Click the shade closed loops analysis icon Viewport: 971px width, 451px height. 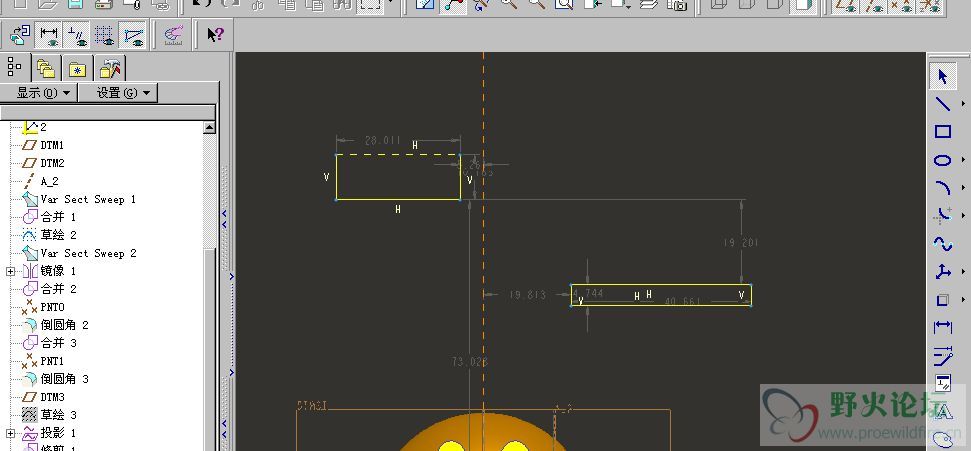(x=173, y=35)
